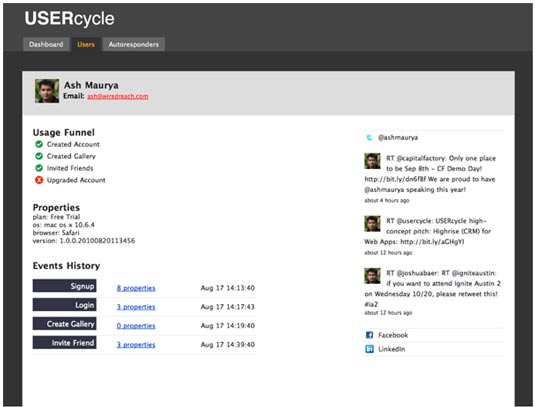
Task: Click avatar on the @capitalfactory retweet
Action: (x=372, y=161)
